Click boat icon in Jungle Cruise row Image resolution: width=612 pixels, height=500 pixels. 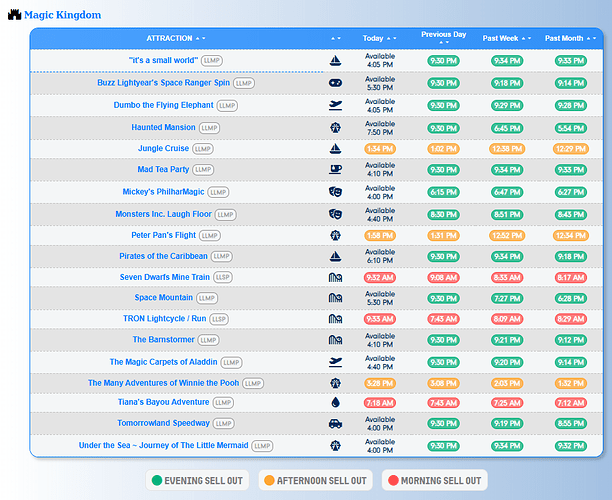[335, 149]
